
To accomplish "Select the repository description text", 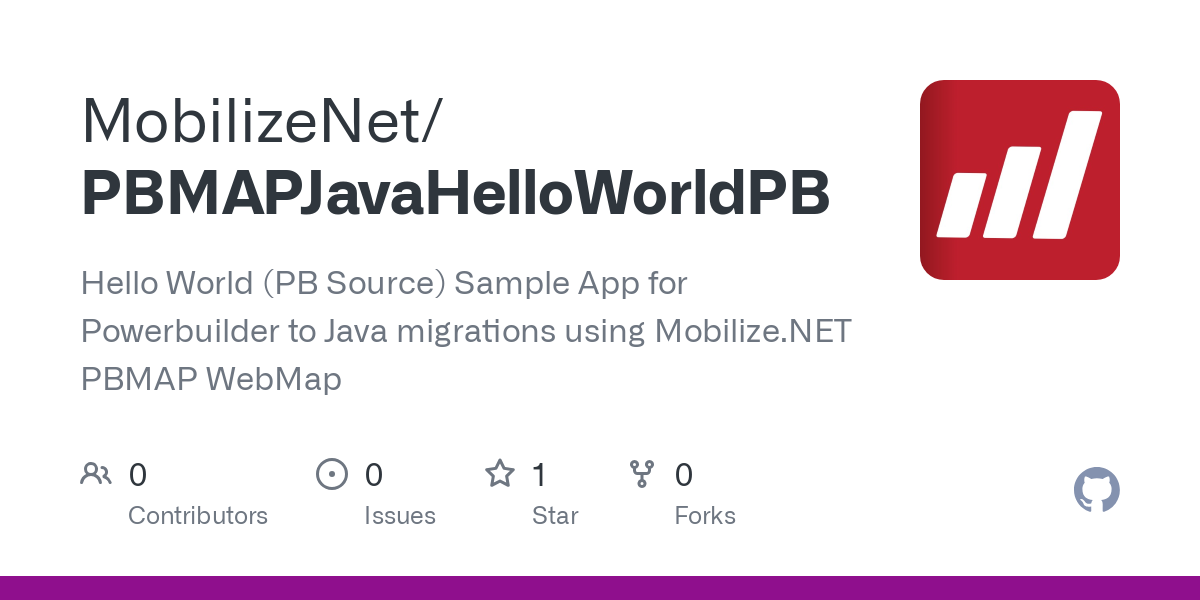I will pyautogui.click(x=466, y=330).
